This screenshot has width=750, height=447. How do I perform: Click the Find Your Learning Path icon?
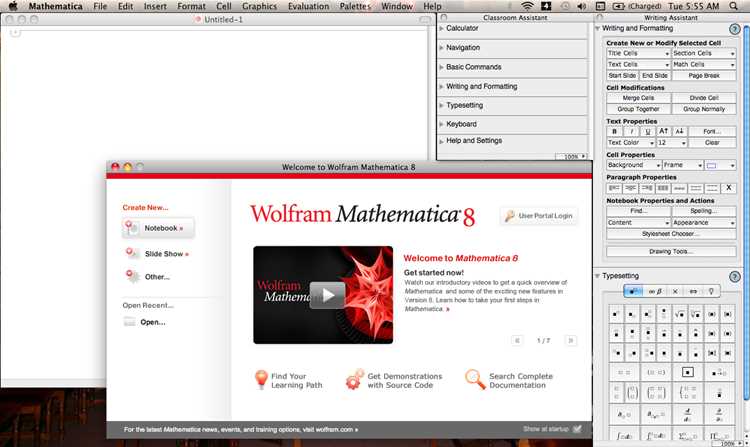click(261, 380)
